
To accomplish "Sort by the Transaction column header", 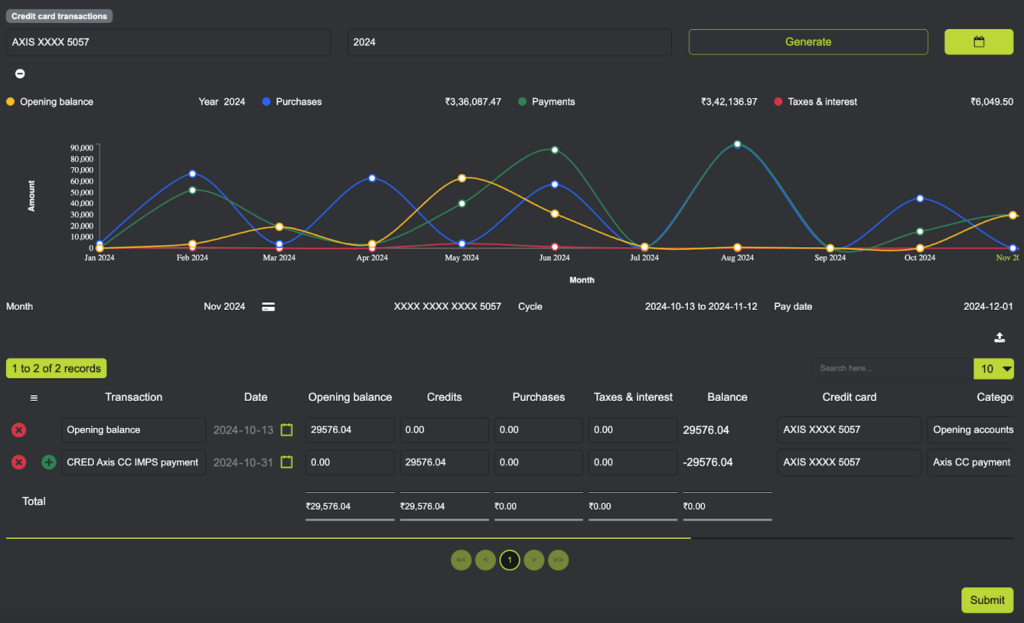I will pyautogui.click(x=134, y=397).
